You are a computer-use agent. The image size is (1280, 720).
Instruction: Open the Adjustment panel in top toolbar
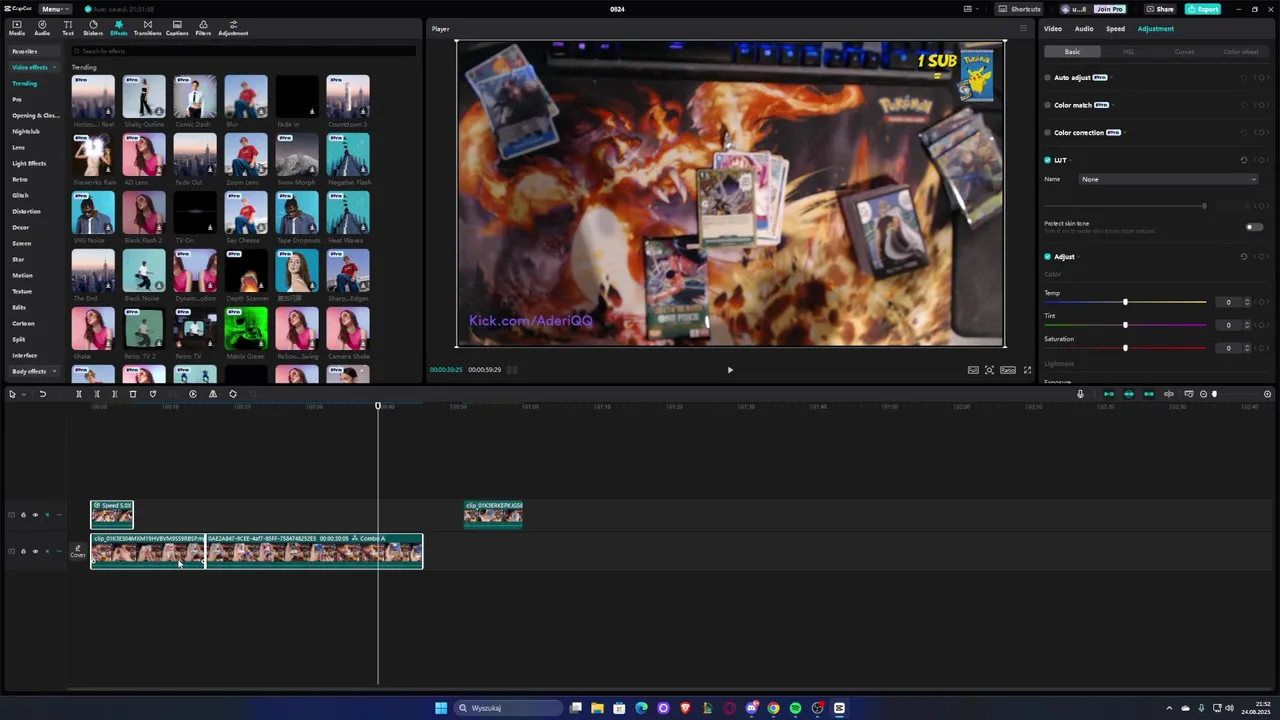tap(233, 28)
